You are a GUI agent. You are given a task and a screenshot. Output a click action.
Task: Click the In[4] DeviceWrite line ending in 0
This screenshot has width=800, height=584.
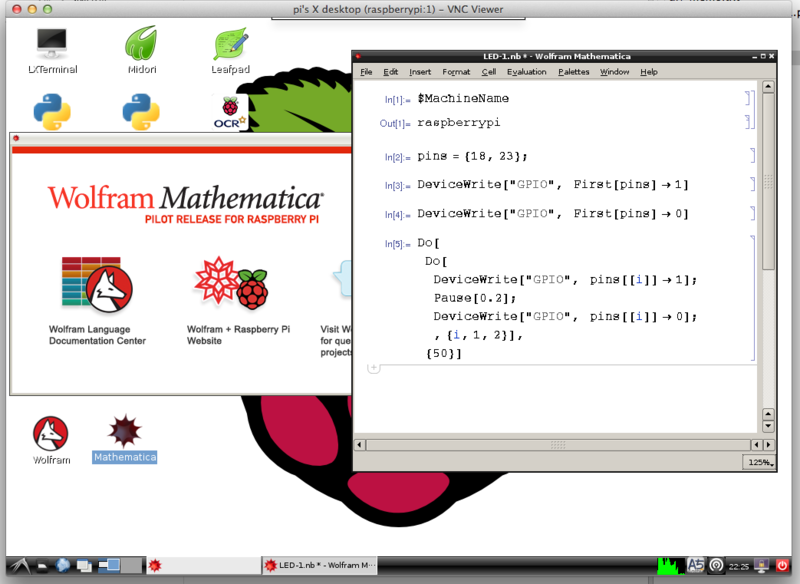(553, 214)
